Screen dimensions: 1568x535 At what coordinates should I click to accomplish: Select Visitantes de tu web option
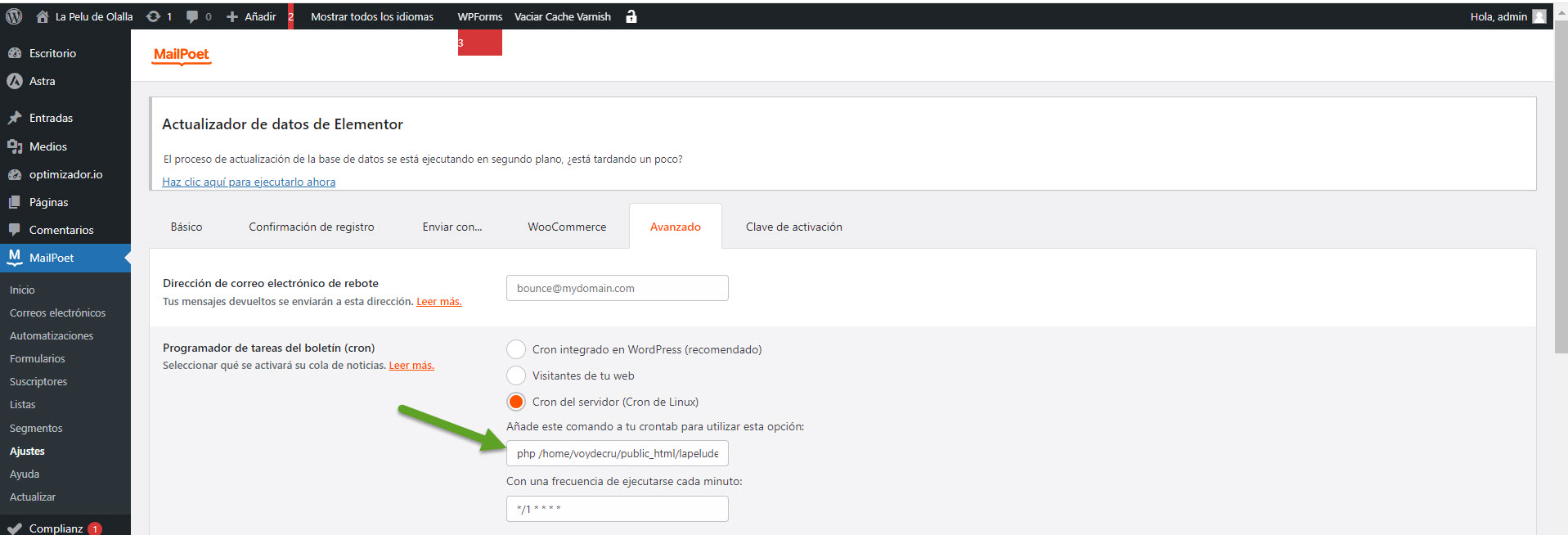516,375
